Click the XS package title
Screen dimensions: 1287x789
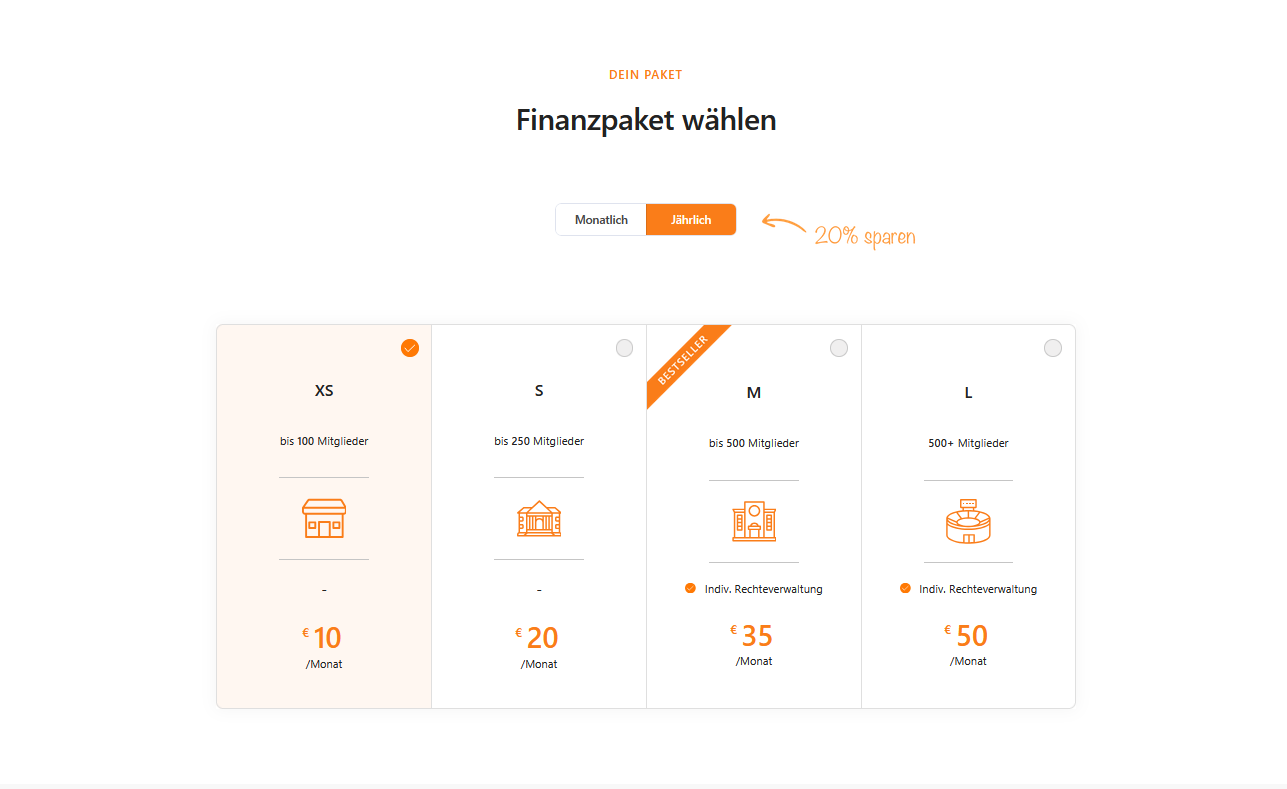pos(324,391)
